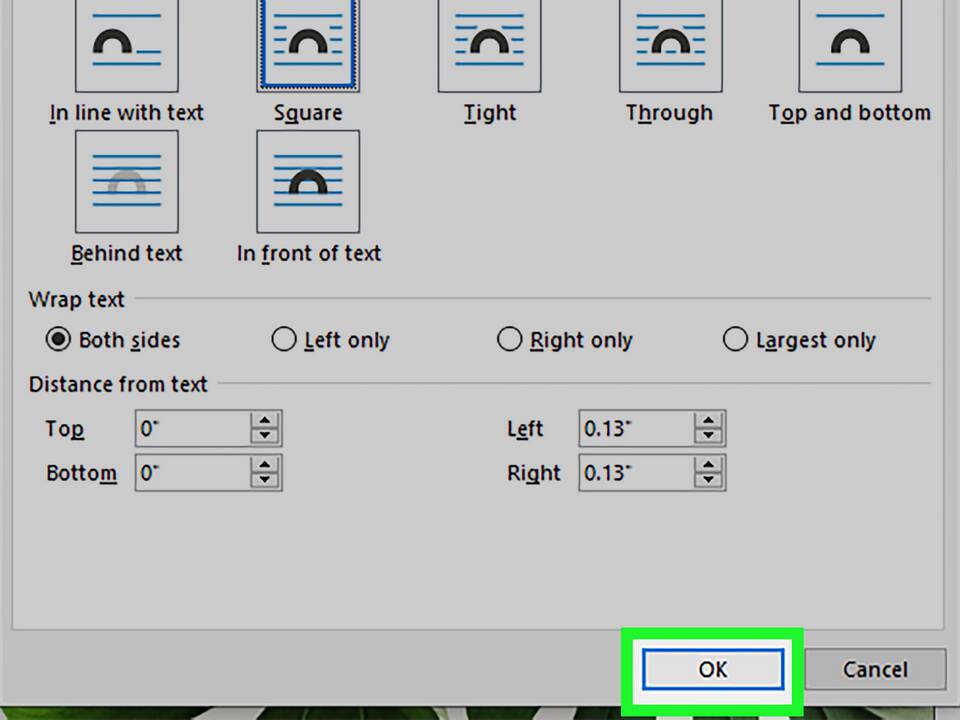Decrease the Left distance value
This screenshot has height=720, width=960.
[708, 435]
